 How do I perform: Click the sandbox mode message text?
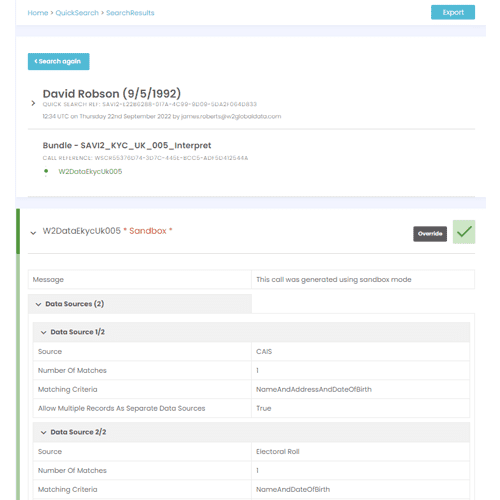pos(334,279)
